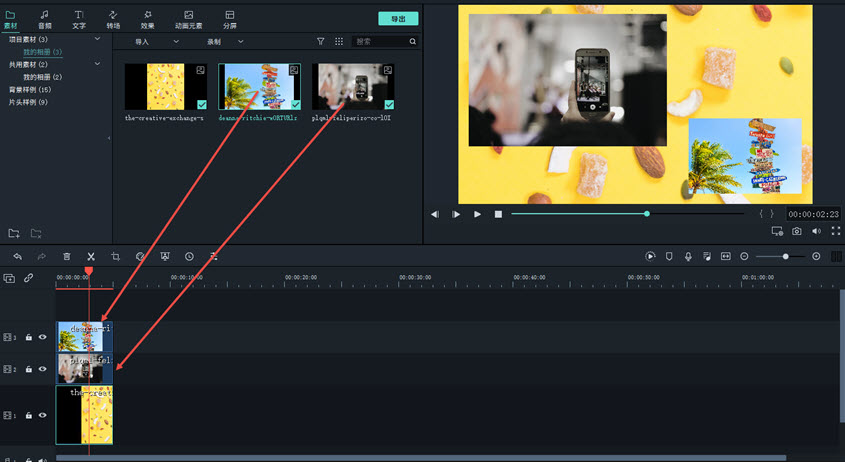
Task: Step back one frame in preview
Action: click(435, 214)
